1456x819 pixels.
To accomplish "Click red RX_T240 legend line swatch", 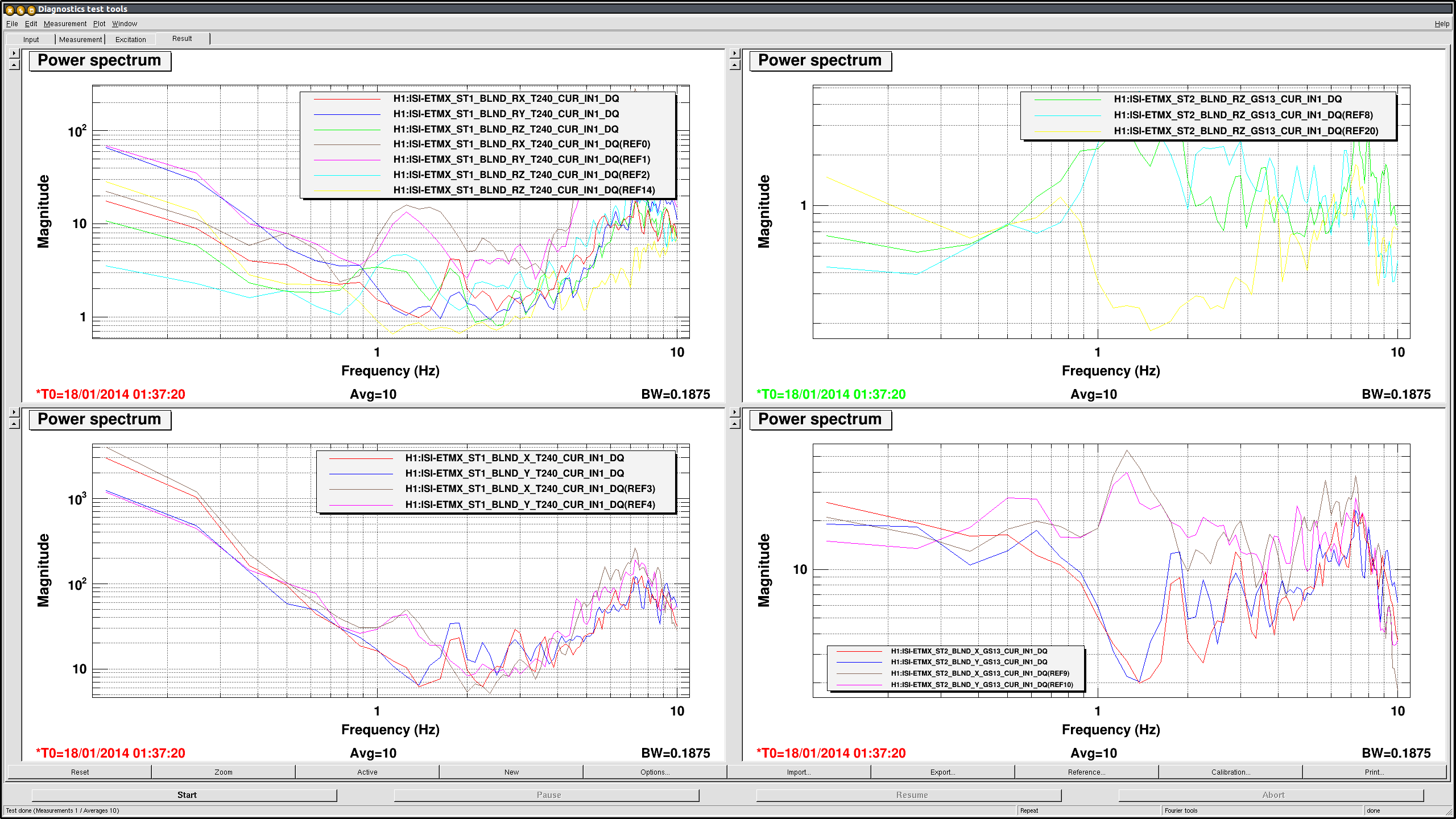I will point(347,99).
